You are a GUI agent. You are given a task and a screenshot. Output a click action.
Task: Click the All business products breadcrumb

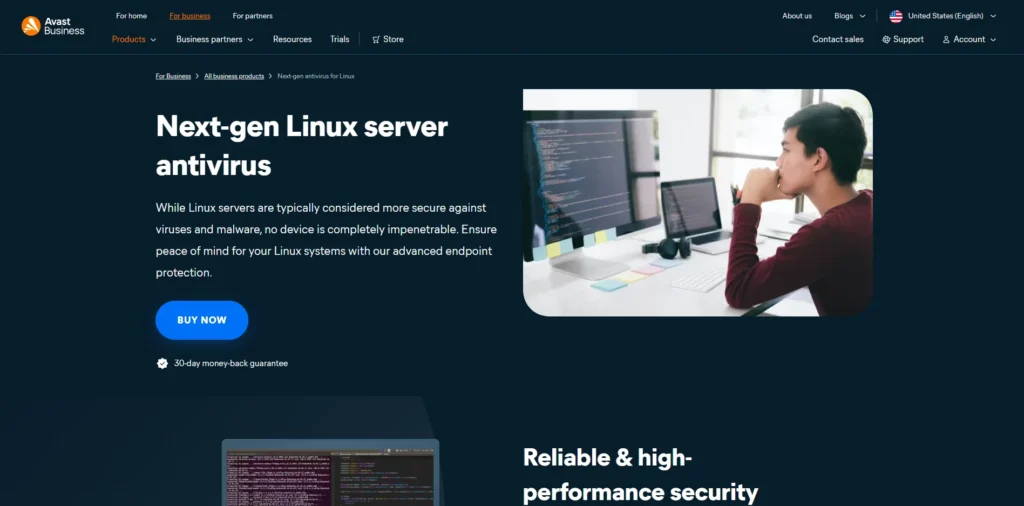click(234, 76)
